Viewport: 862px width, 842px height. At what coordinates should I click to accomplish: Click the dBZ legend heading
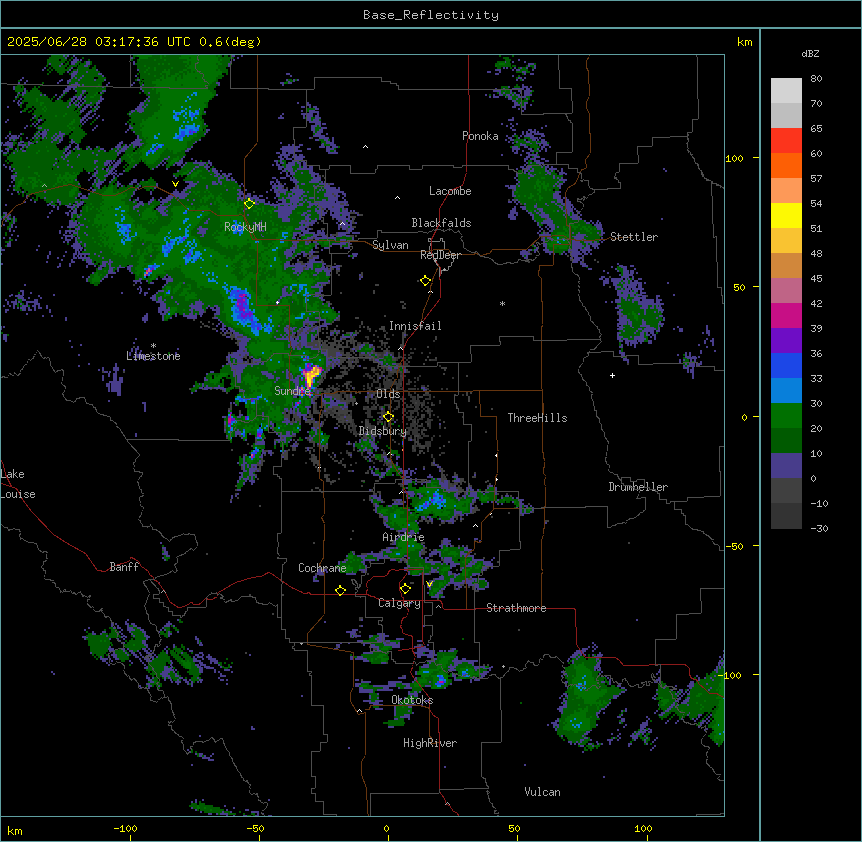[810, 54]
